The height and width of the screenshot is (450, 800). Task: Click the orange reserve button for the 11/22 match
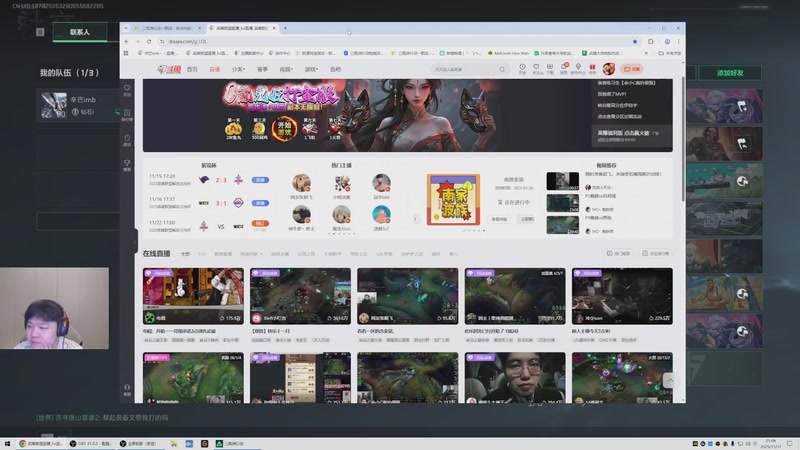click(x=260, y=223)
